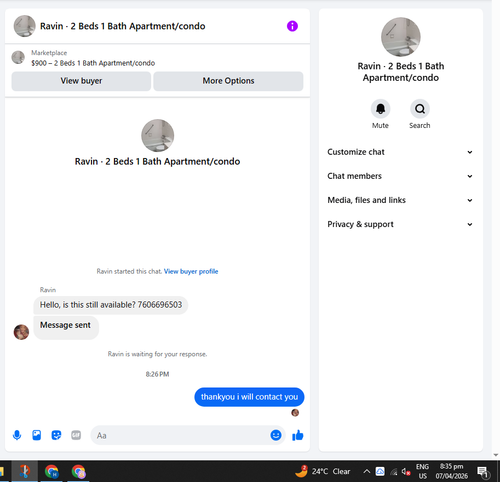Mute conversation with the bell icon
500x482 pixels.
(x=380, y=109)
